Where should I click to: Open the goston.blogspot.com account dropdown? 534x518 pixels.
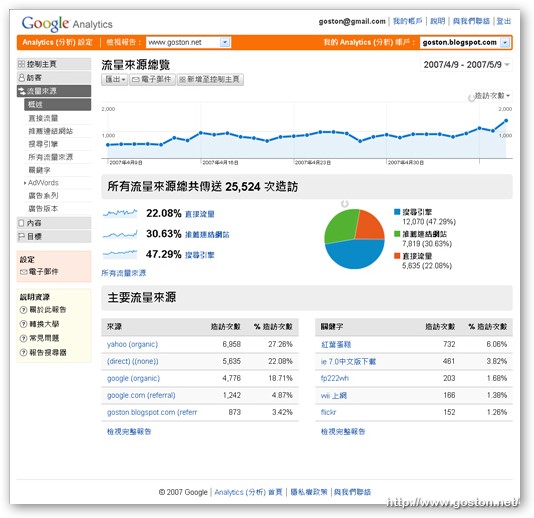465,43
